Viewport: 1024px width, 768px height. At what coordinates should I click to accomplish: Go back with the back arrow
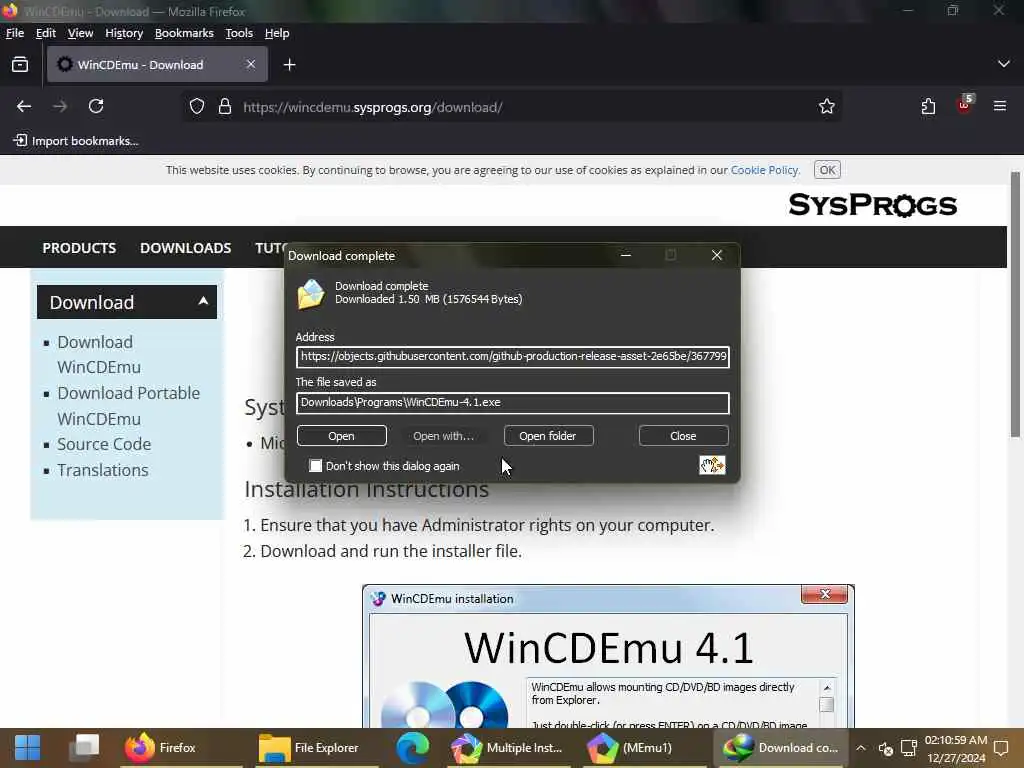point(24,106)
